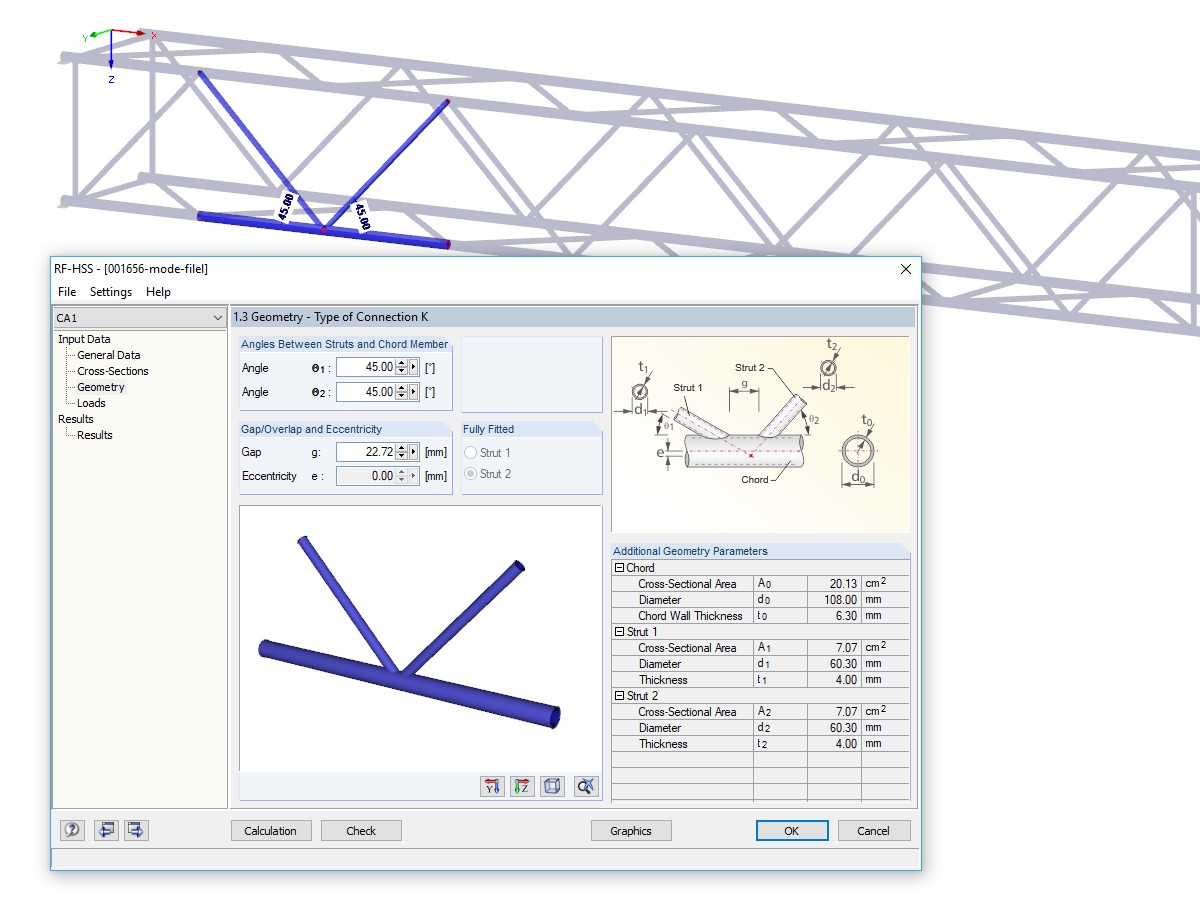Adjust the Angle θ2 spinner arrows
The image size is (1200, 900).
pyautogui.click(x=402, y=392)
